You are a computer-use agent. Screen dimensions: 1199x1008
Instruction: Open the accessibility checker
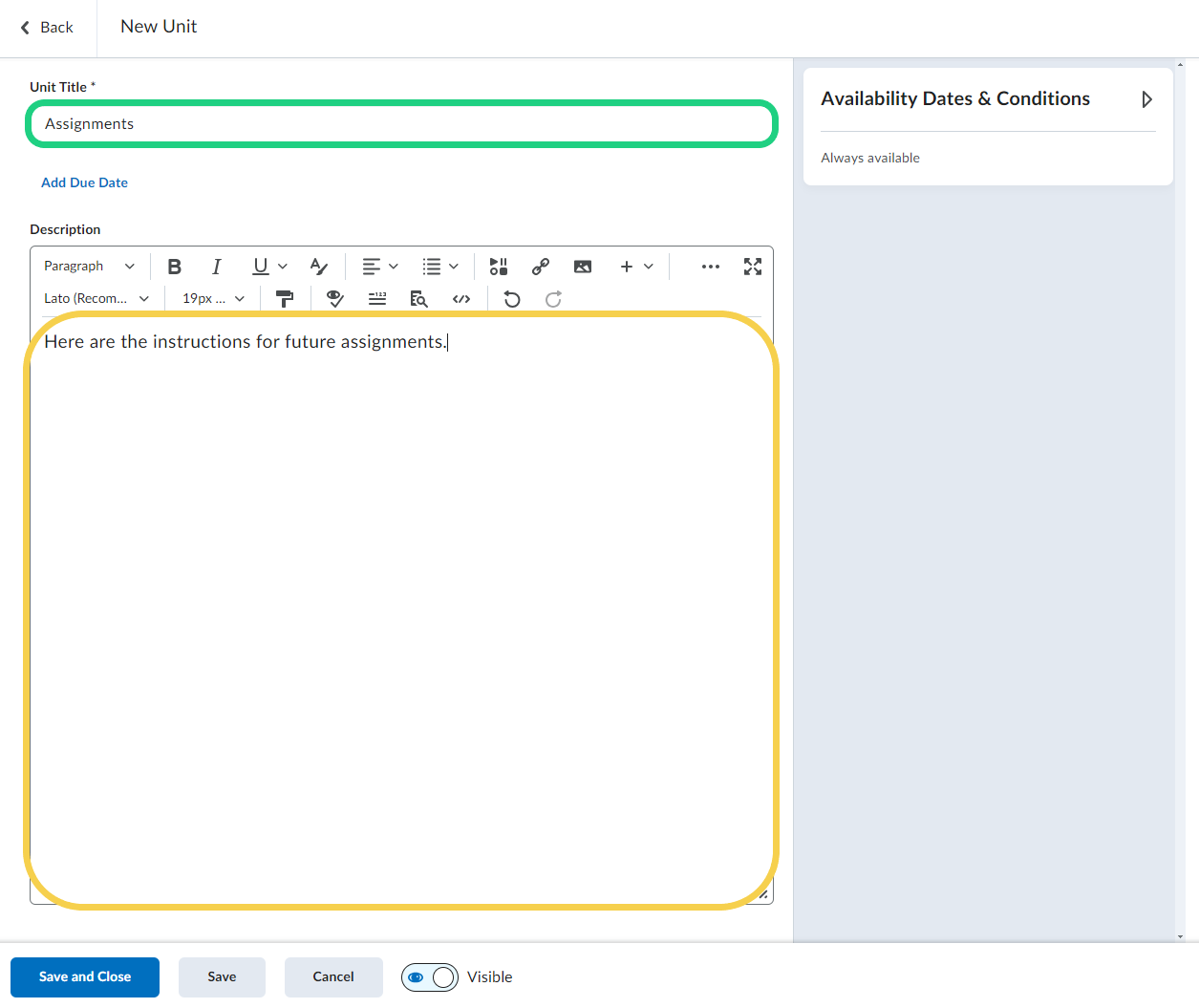[x=334, y=299]
